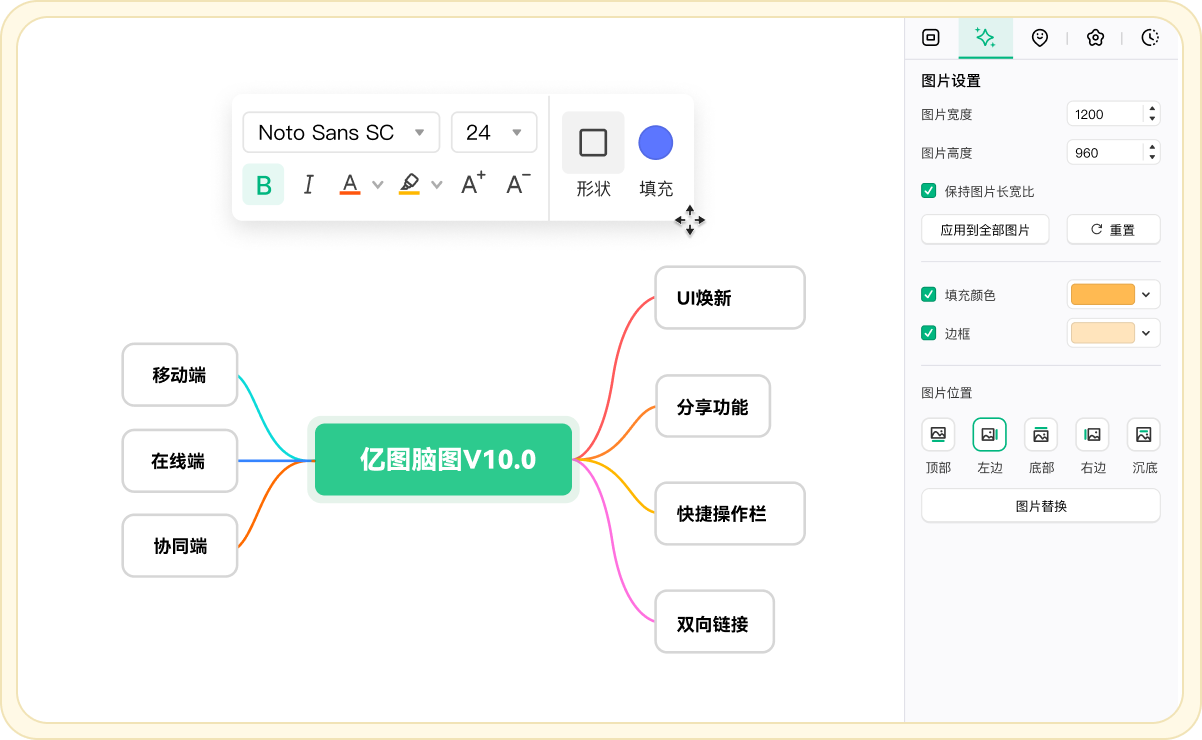Set image position to 底部

pyautogui.click(x=1041, y=434)
